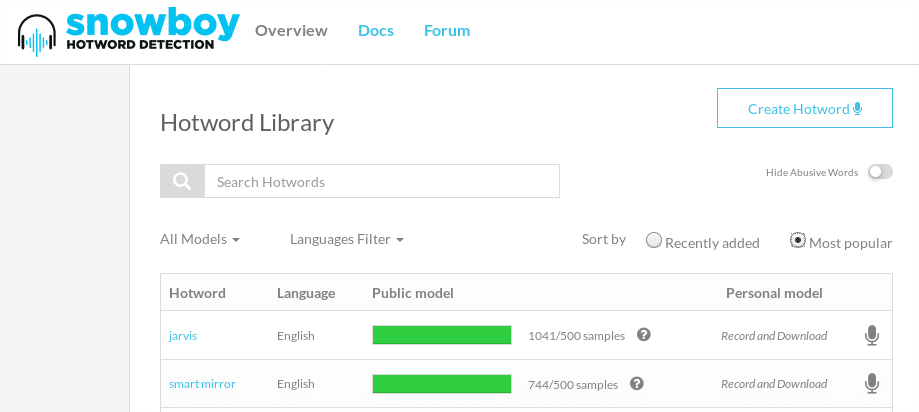Select the Most popular sort option

798,240
